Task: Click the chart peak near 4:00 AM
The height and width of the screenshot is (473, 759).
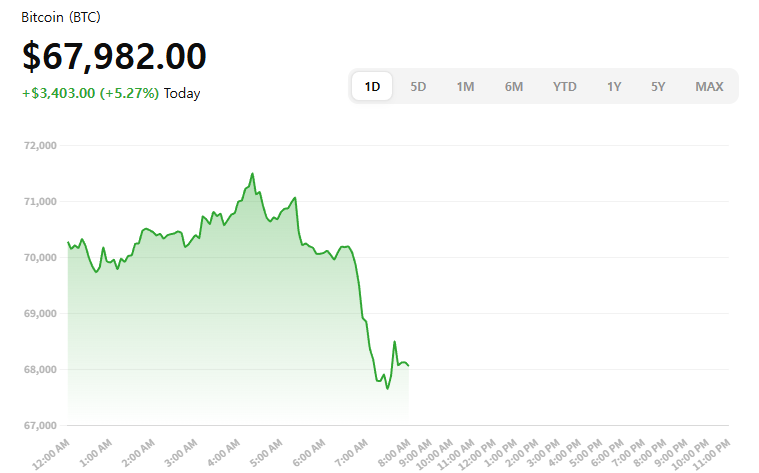Action: tap(252, 174)
